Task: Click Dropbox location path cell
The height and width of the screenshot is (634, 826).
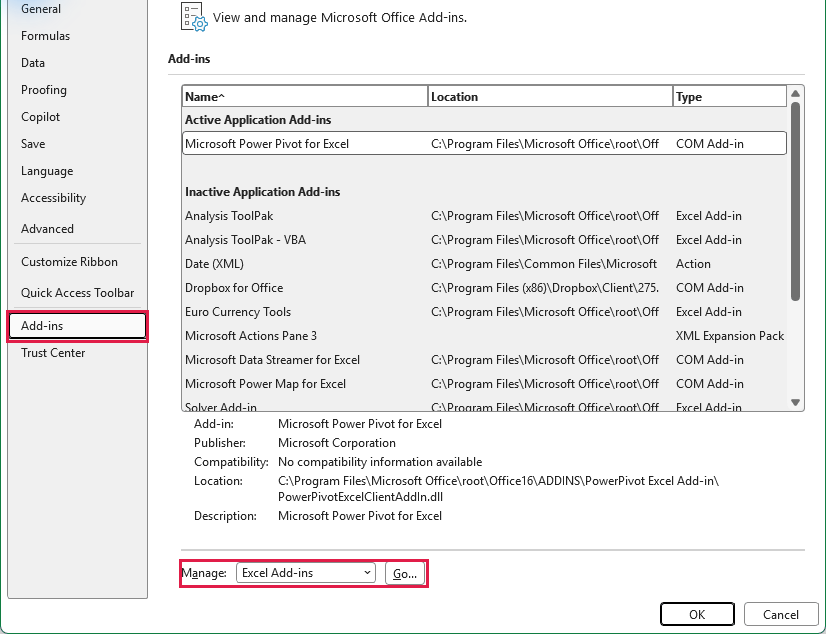Action: (545, 288)
